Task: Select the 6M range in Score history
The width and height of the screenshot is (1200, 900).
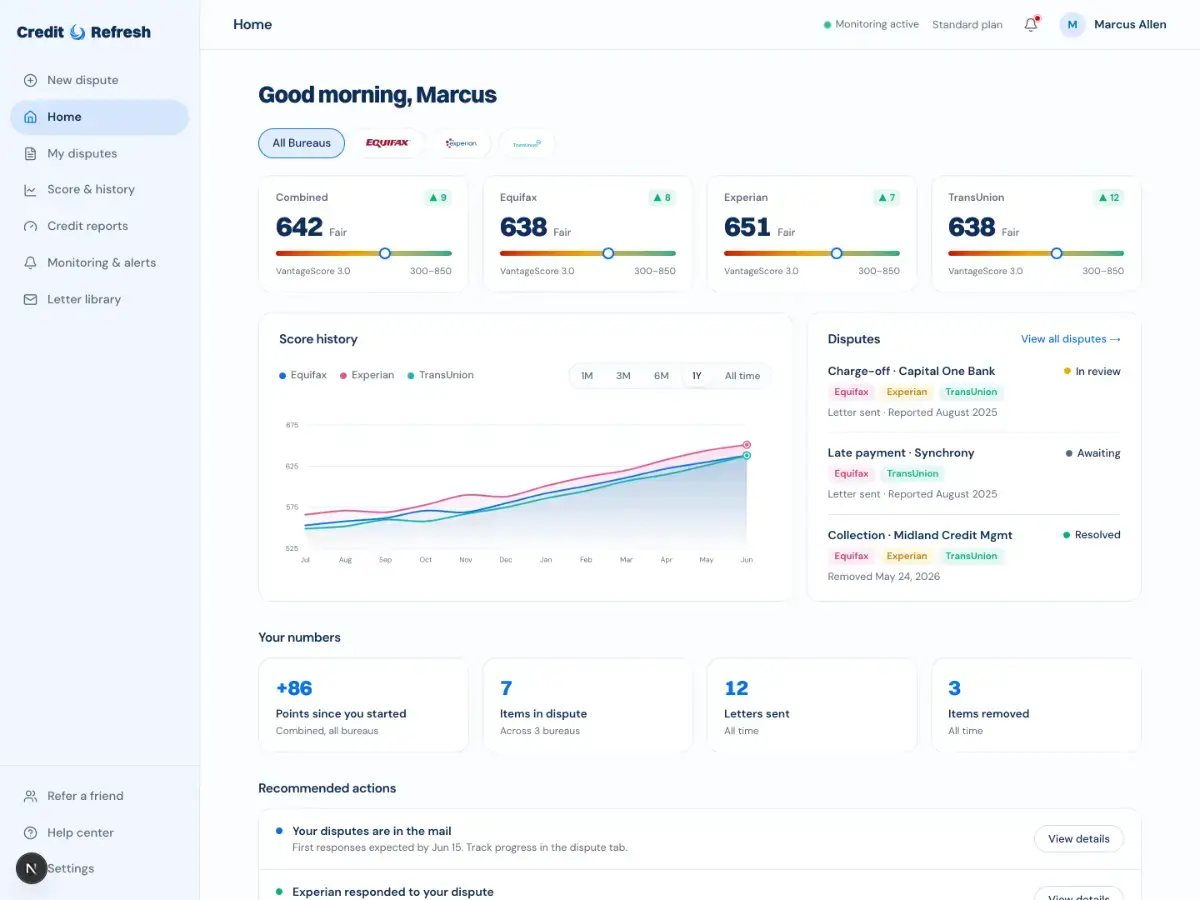Action: pyautogui.click(x=661, y=376)
